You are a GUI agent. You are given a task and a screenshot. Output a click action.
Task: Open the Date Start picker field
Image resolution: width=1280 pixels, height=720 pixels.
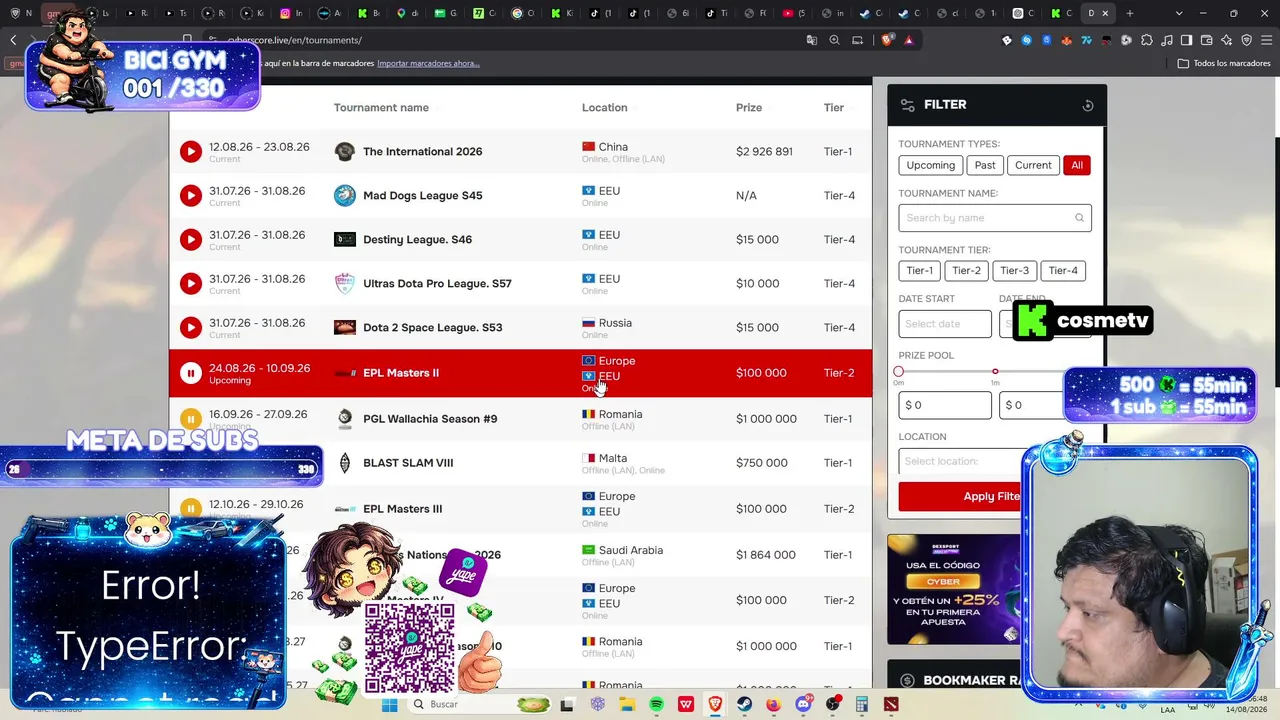coord(945,324)
